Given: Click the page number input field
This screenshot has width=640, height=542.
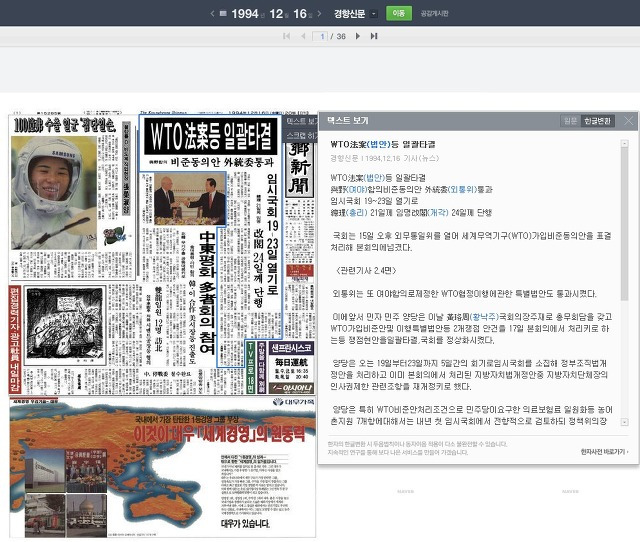Looking at the screenshot, I should tap(320, 36).
